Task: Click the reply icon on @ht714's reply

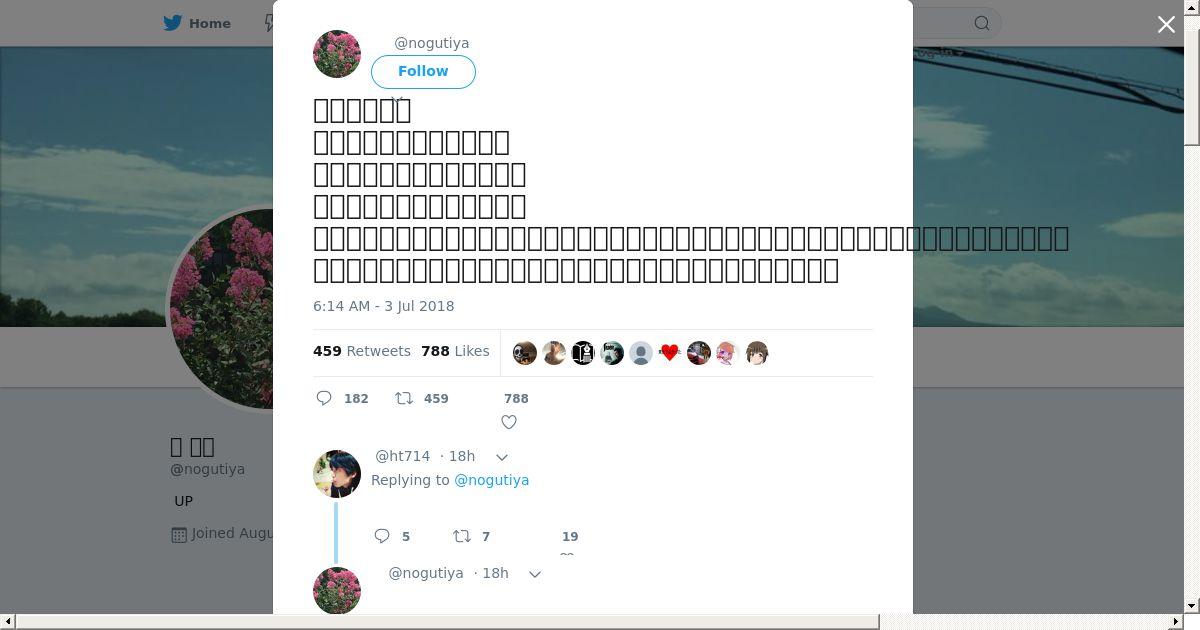Action: pyautogui.click(x=382, y=536)
